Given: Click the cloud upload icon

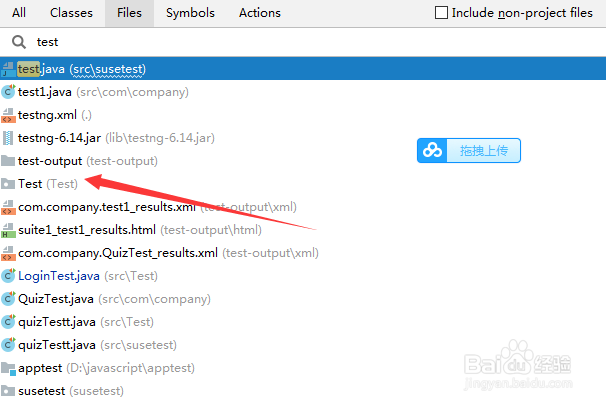Looking at the screenshot, I should 432,150.
